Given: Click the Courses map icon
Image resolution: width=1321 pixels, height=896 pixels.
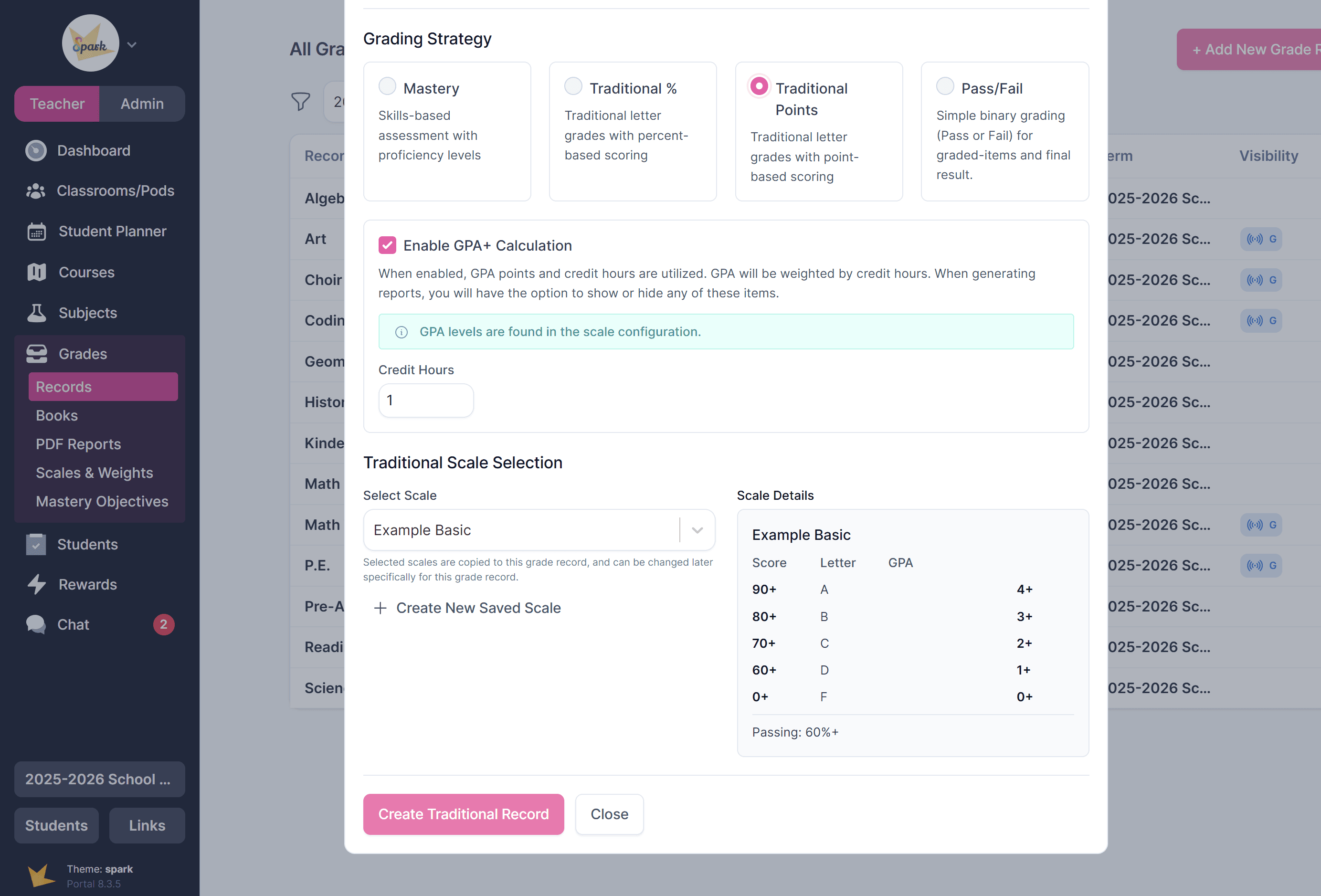Looking at the screenshot, I should click(37, 272).
